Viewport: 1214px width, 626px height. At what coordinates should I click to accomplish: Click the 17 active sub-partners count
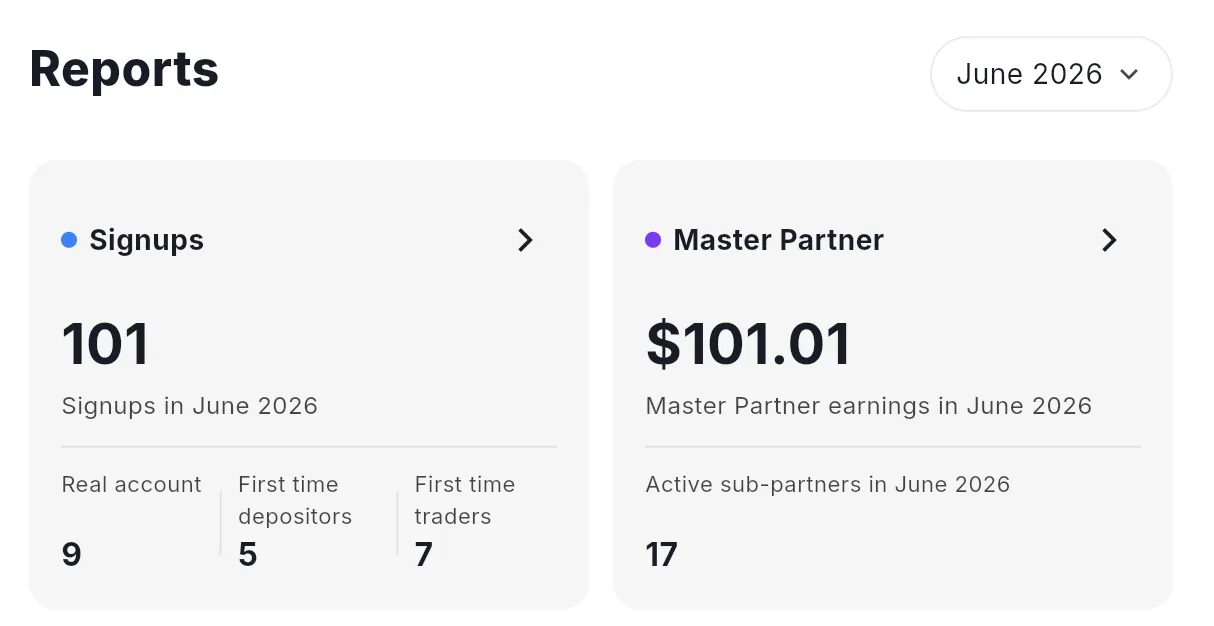tap(662, 554)
